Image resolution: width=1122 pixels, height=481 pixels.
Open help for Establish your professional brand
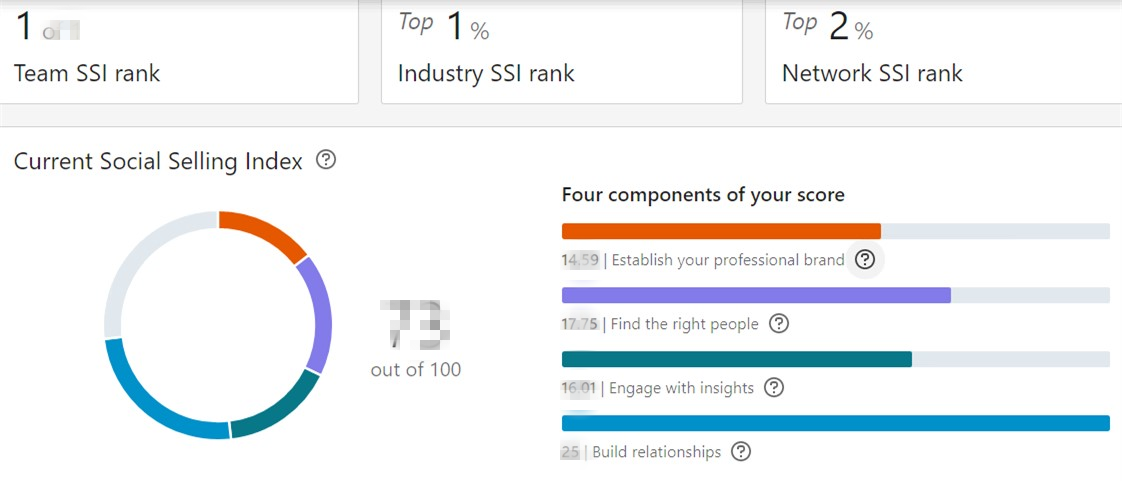pos(865,259)
